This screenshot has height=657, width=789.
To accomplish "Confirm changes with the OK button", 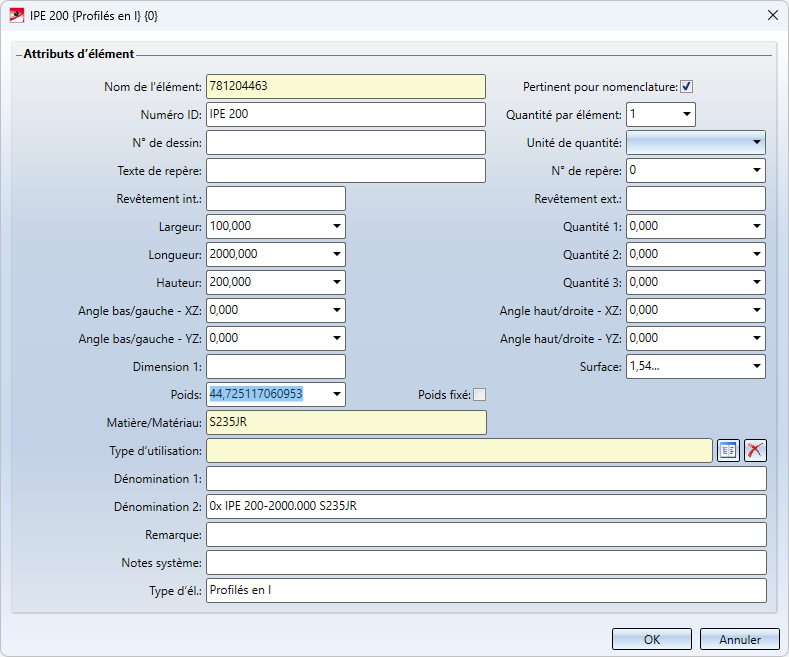I will point(651,639).
